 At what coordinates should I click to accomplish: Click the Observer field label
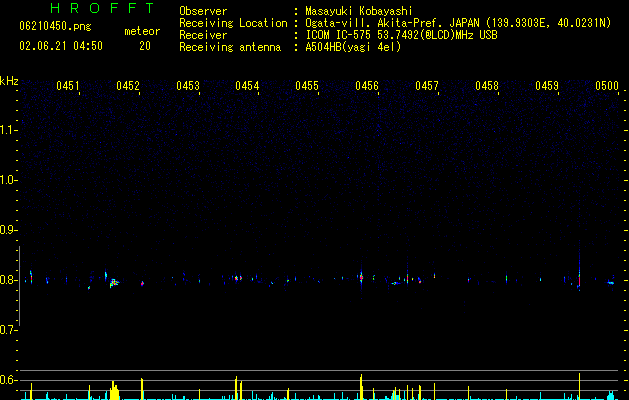point(203,11)
